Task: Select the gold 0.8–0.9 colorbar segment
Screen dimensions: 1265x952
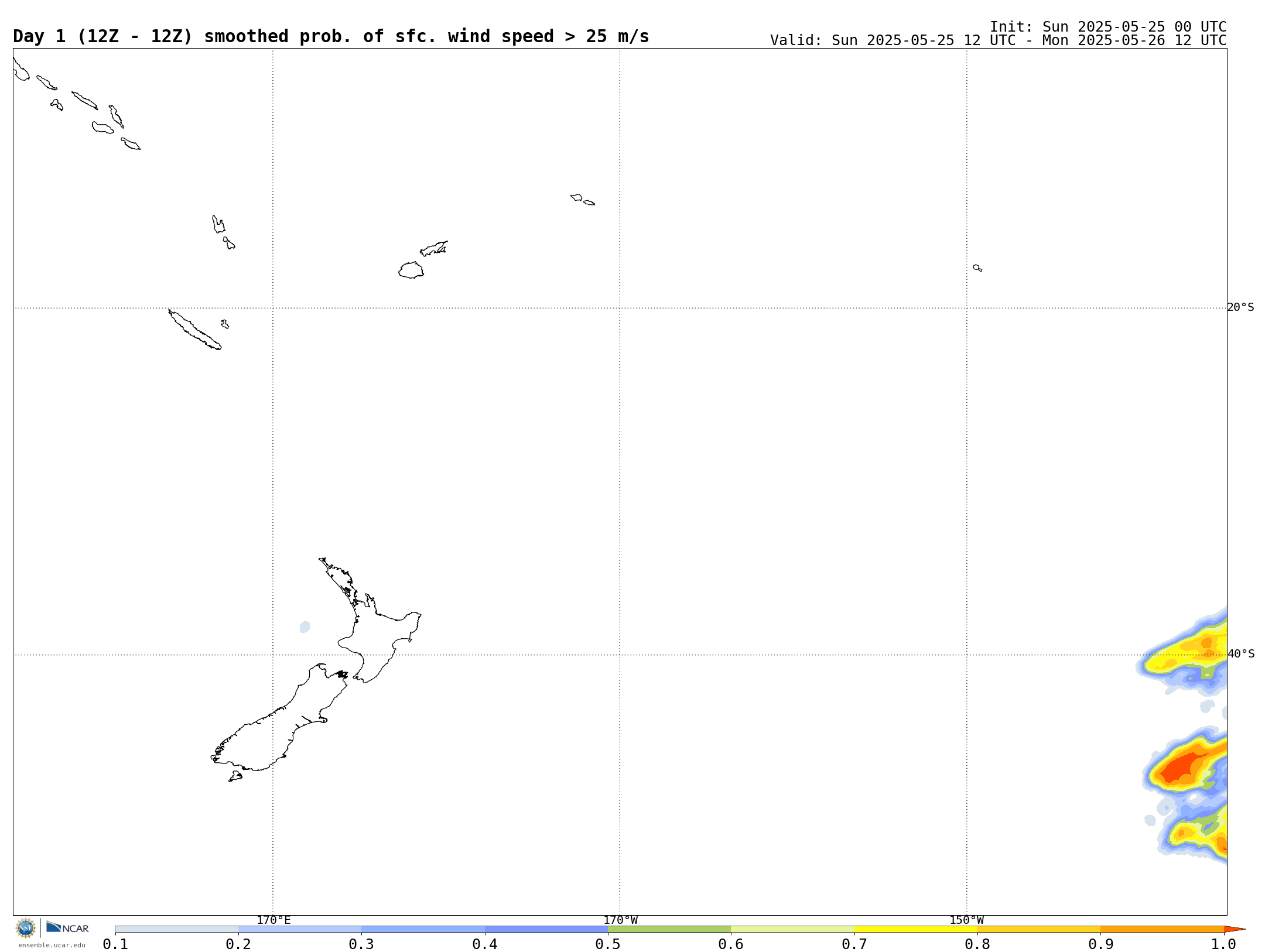Action: click(x=1039, y=929)
